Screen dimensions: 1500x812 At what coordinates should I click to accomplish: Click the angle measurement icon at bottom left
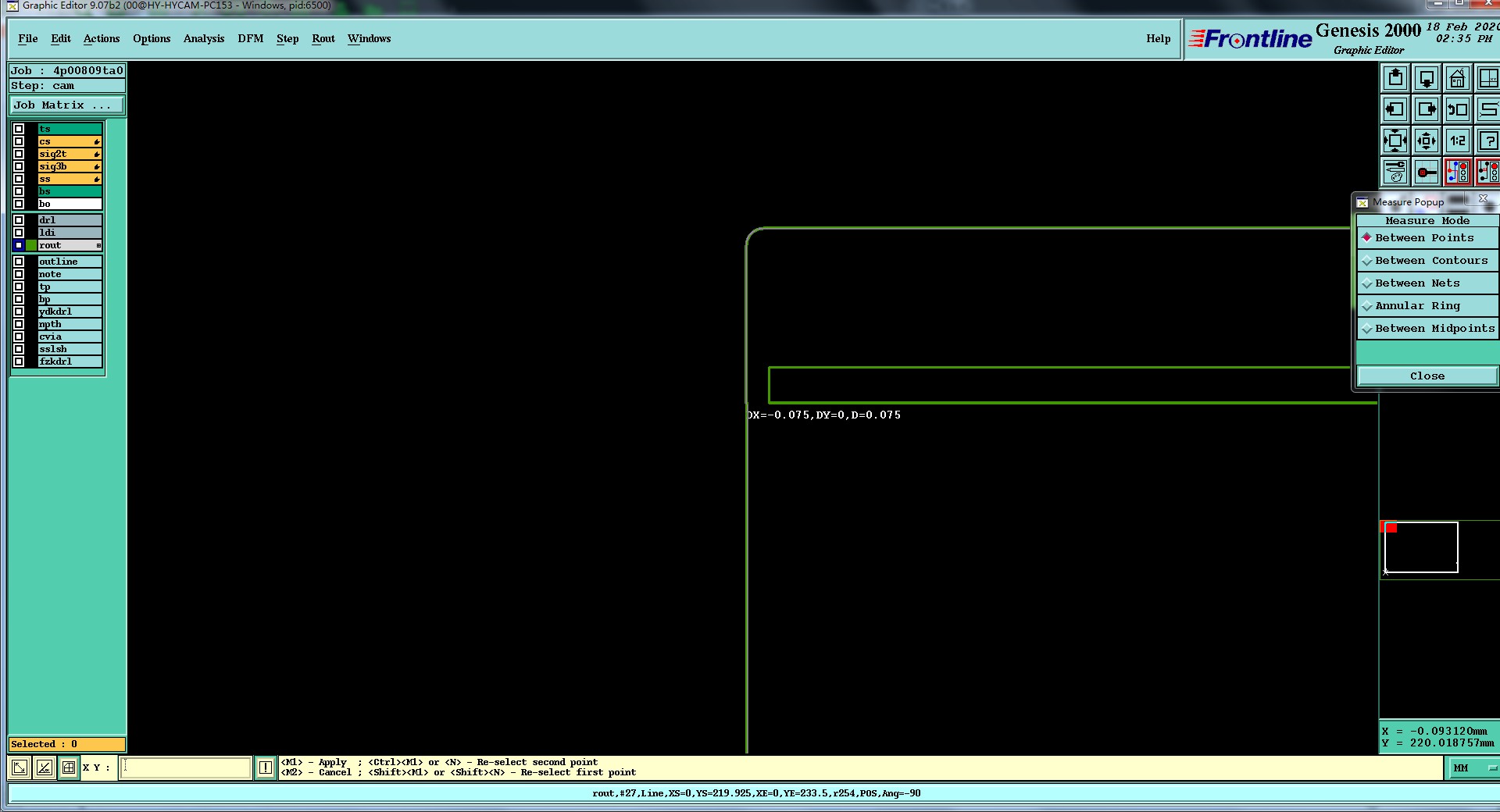click(x=45, y=767)
